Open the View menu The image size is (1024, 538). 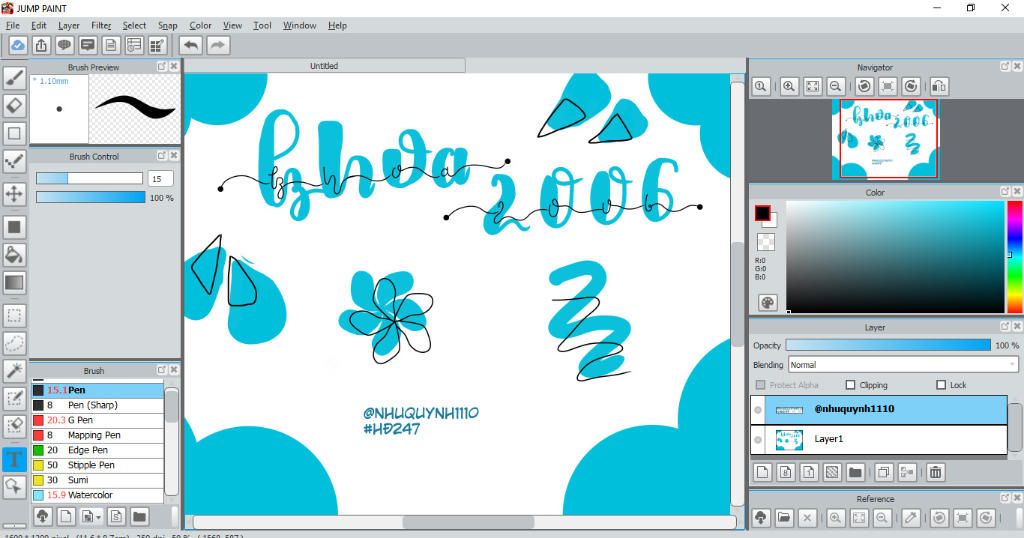[232, 25]
